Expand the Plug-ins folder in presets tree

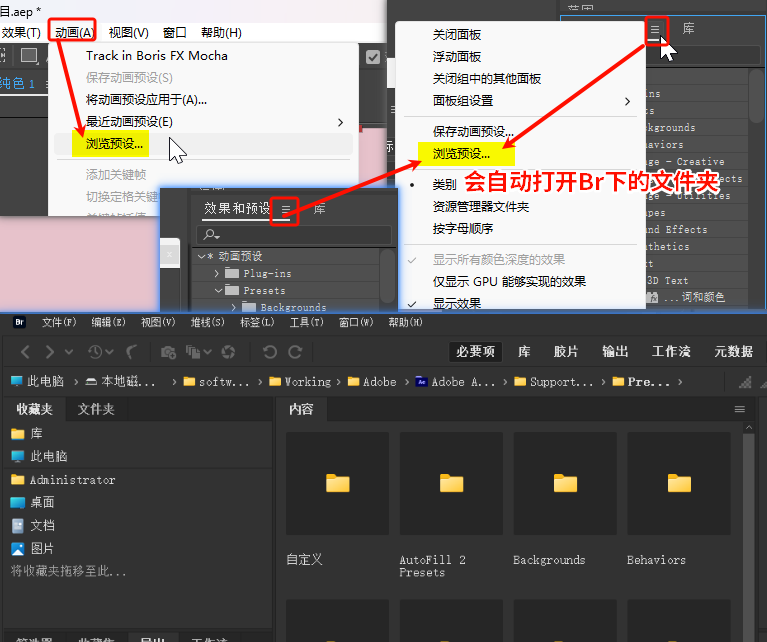(217, 274)
